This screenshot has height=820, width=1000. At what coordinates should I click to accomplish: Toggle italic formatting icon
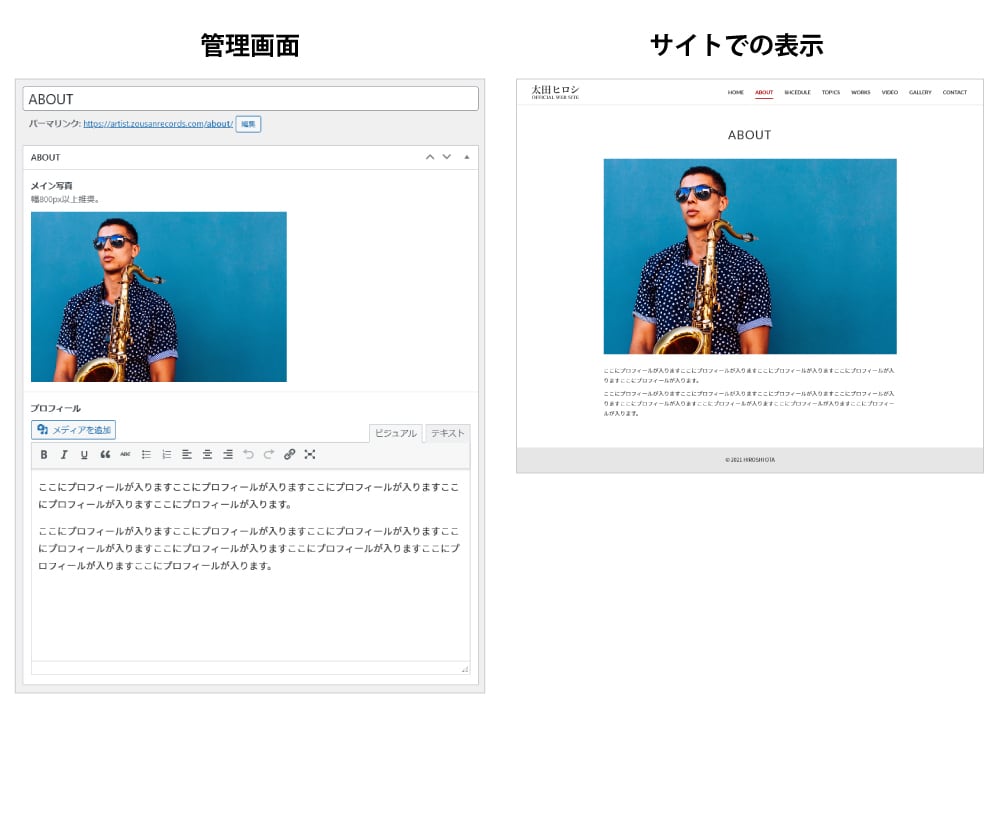[64, 455]
